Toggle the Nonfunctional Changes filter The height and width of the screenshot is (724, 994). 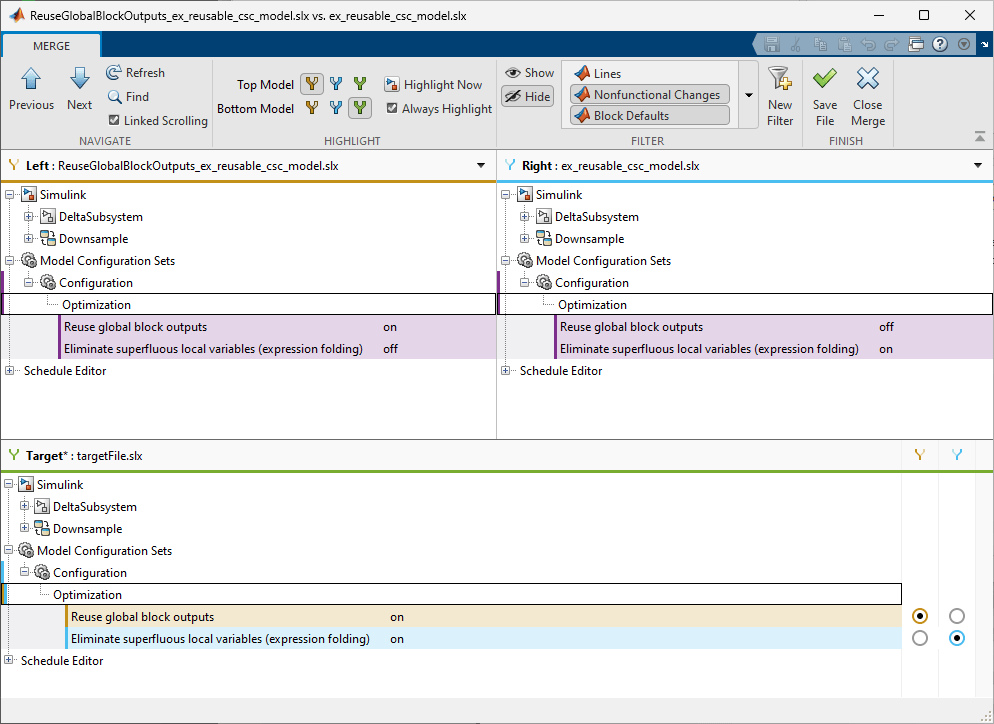click(649, 95)
